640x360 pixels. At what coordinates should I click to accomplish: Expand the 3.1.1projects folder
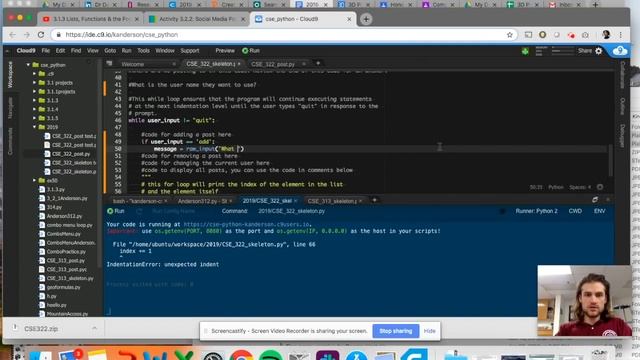(x=35, y=91)
